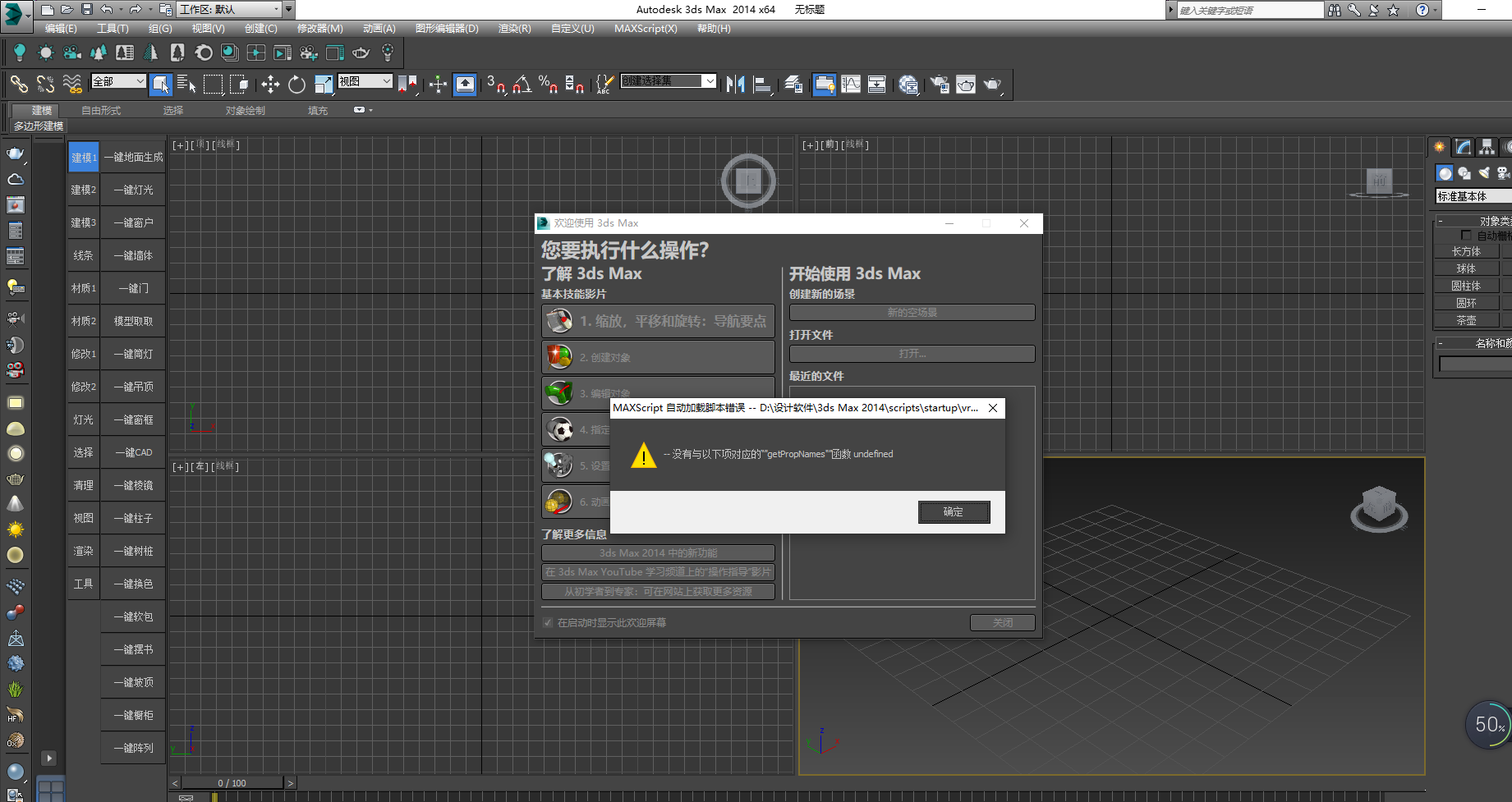Select the Lights category icon in Create panel
Screen dimensions: 1512x802
pos(1484,172)
